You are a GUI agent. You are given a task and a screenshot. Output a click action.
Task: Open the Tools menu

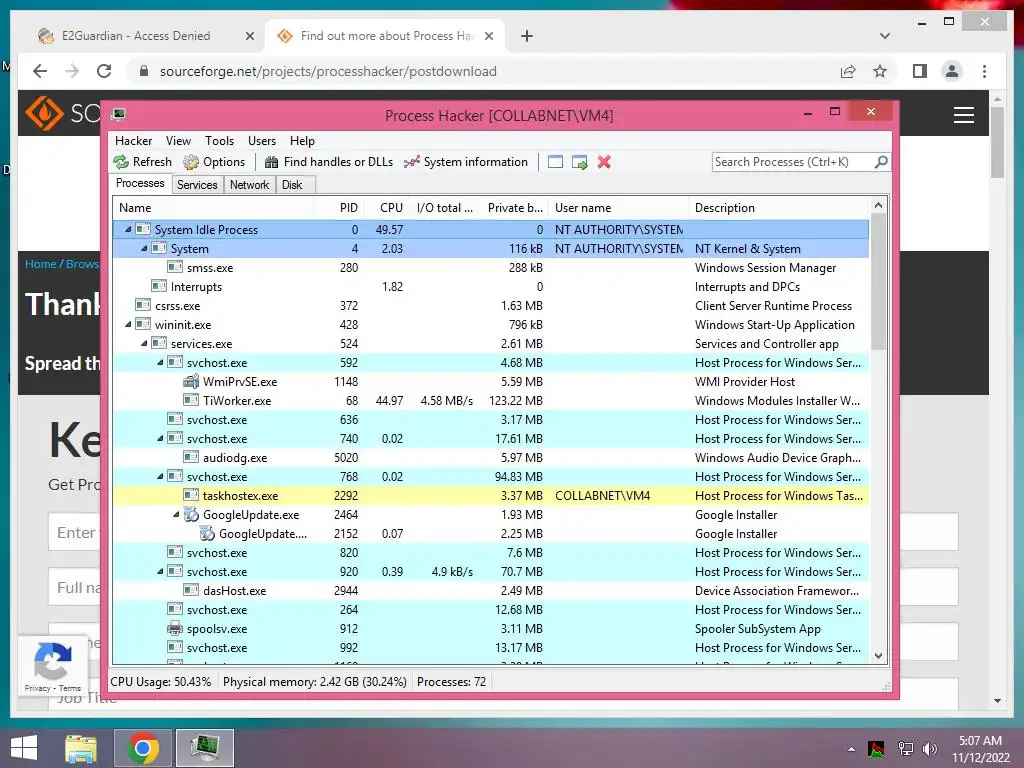coord(219,141)
